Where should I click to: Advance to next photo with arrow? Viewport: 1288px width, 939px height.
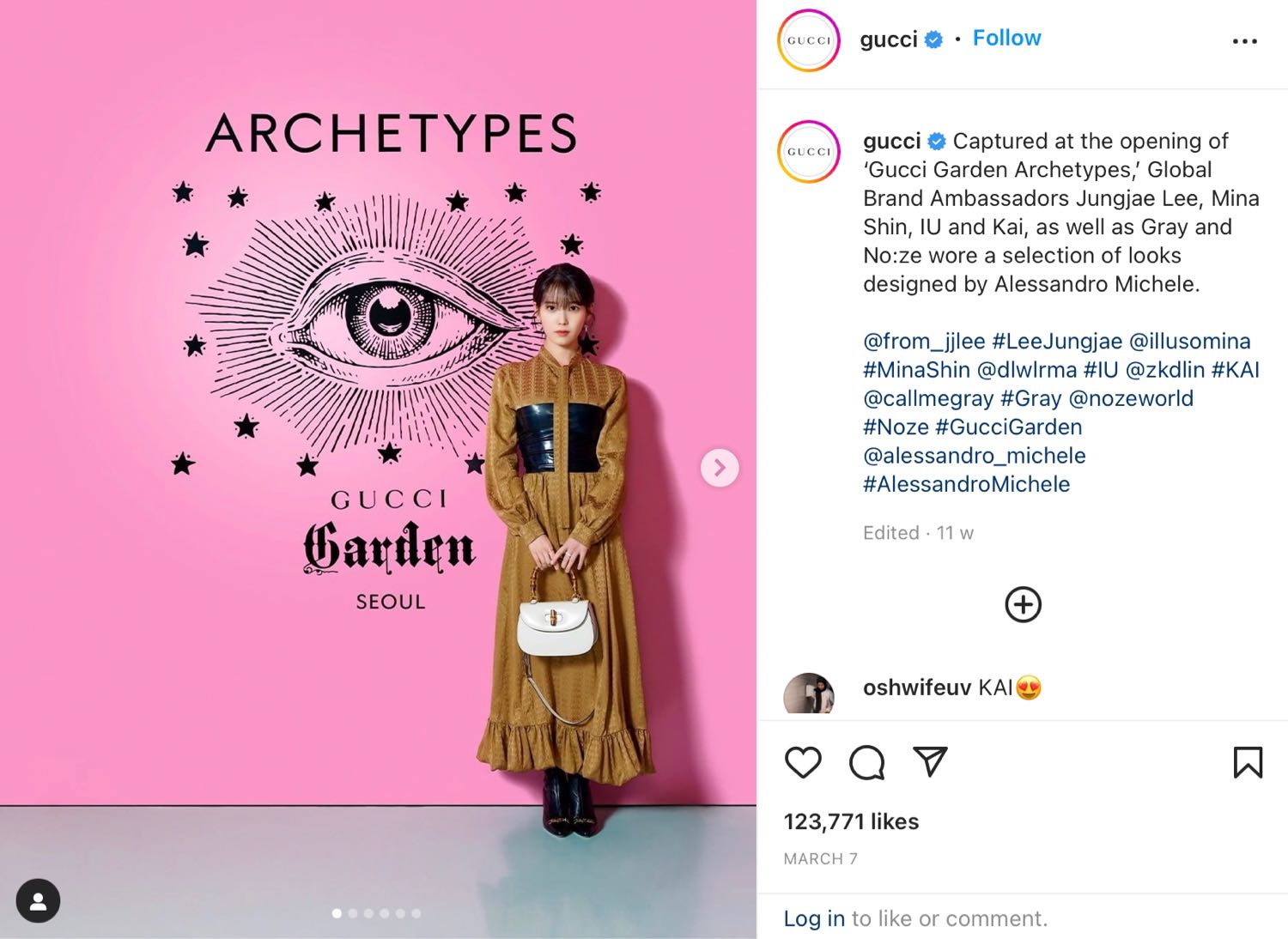click(720, 468)
